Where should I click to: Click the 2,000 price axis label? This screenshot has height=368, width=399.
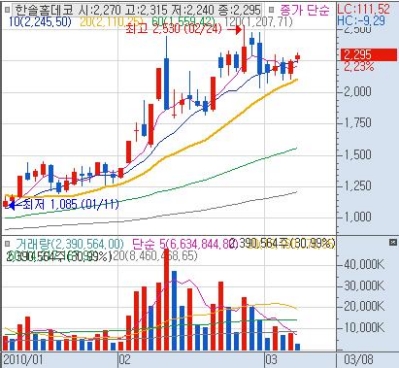tap(357, 91)
